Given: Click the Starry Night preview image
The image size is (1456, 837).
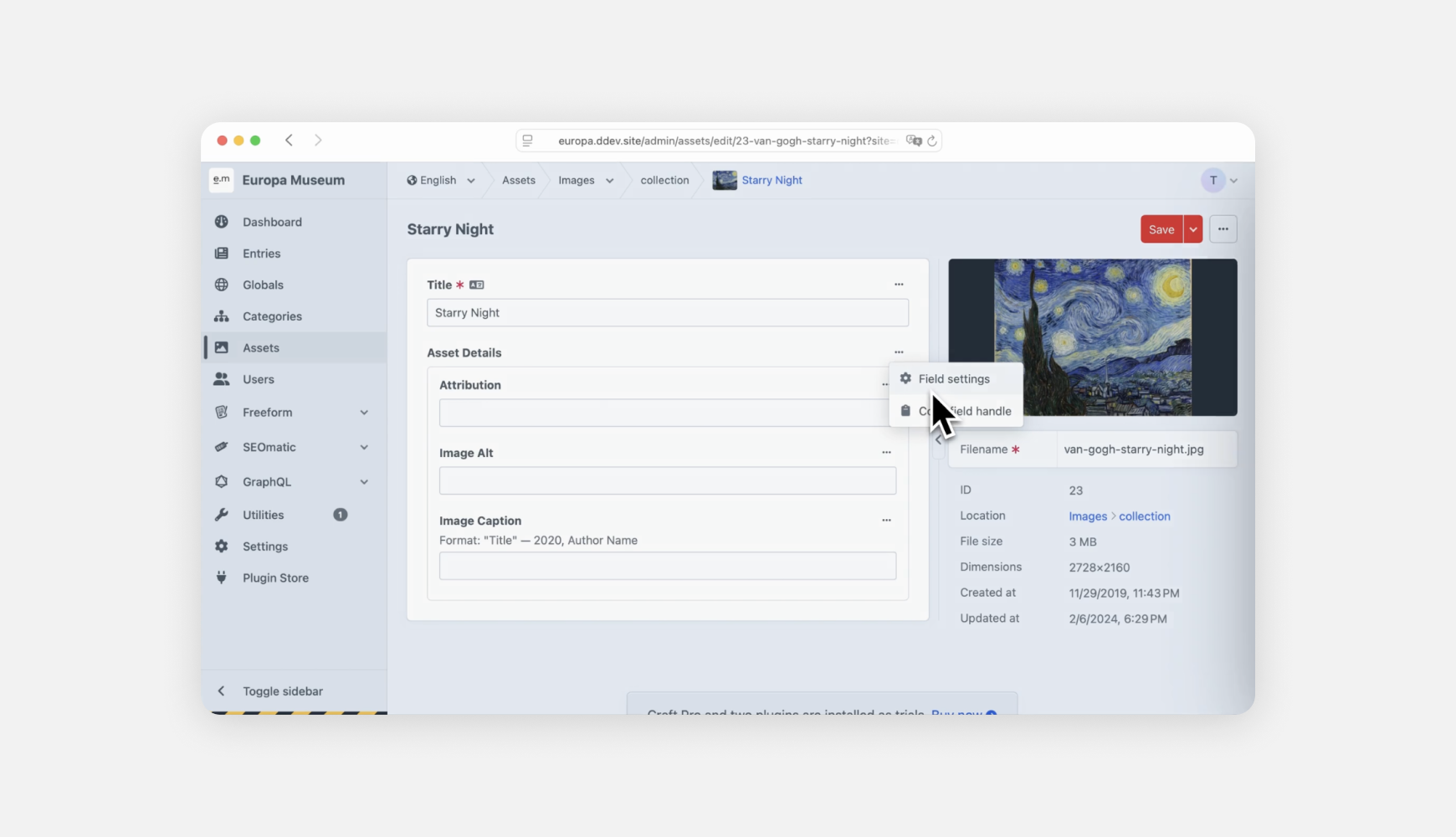Looking at the screenshot, I should coord(1092,337).
